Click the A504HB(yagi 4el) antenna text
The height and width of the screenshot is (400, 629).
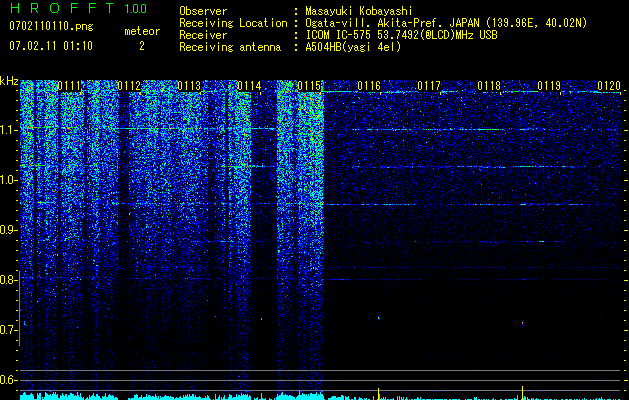click(353, 47)
